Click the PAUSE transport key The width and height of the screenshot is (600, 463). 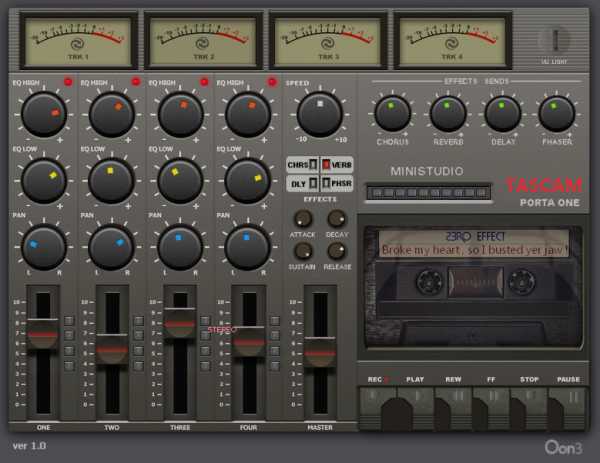coord(567,408)
